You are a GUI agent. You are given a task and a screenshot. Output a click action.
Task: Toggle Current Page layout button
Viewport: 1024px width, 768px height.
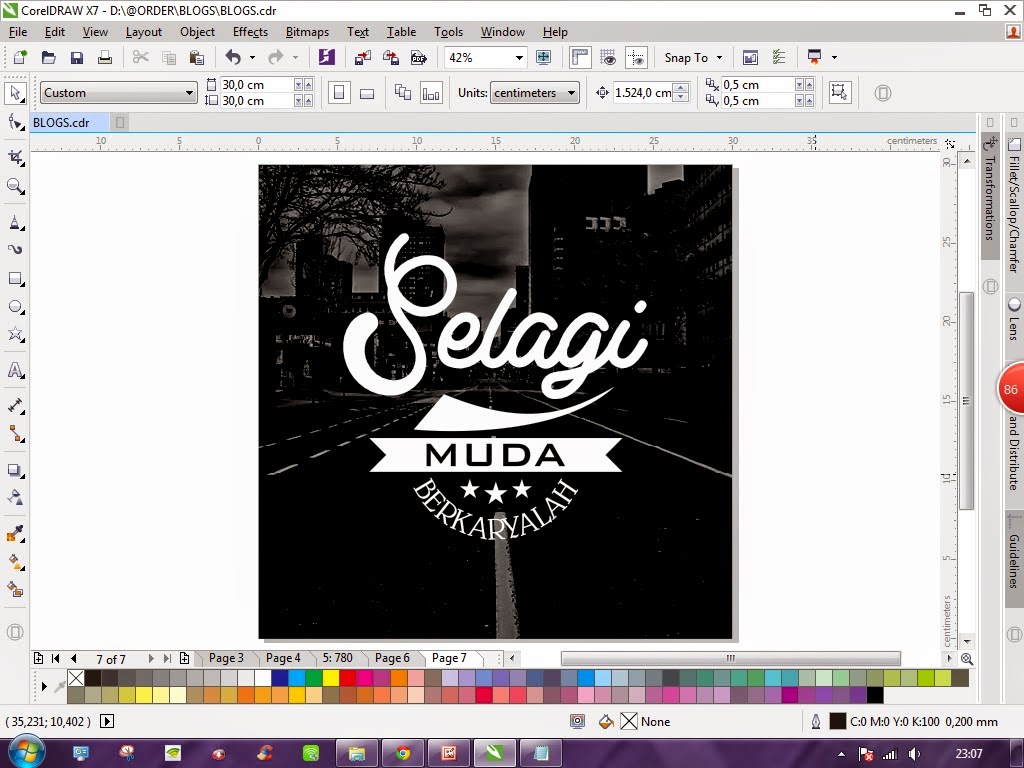[x=431, y=93]
